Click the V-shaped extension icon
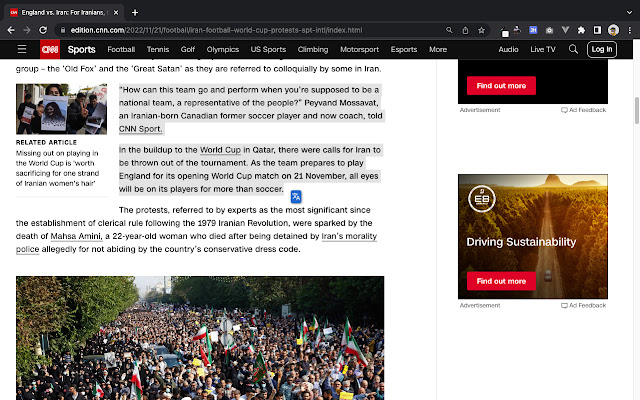 pos(565,30)
